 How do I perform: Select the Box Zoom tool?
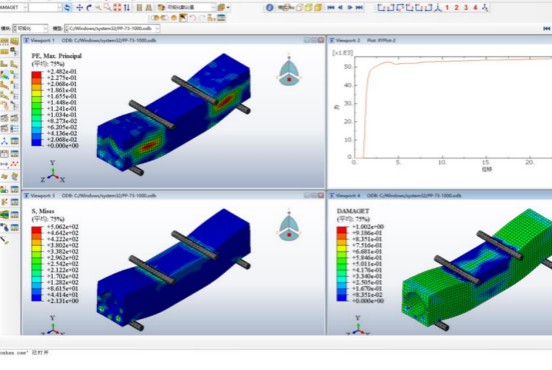coord(107,7)
